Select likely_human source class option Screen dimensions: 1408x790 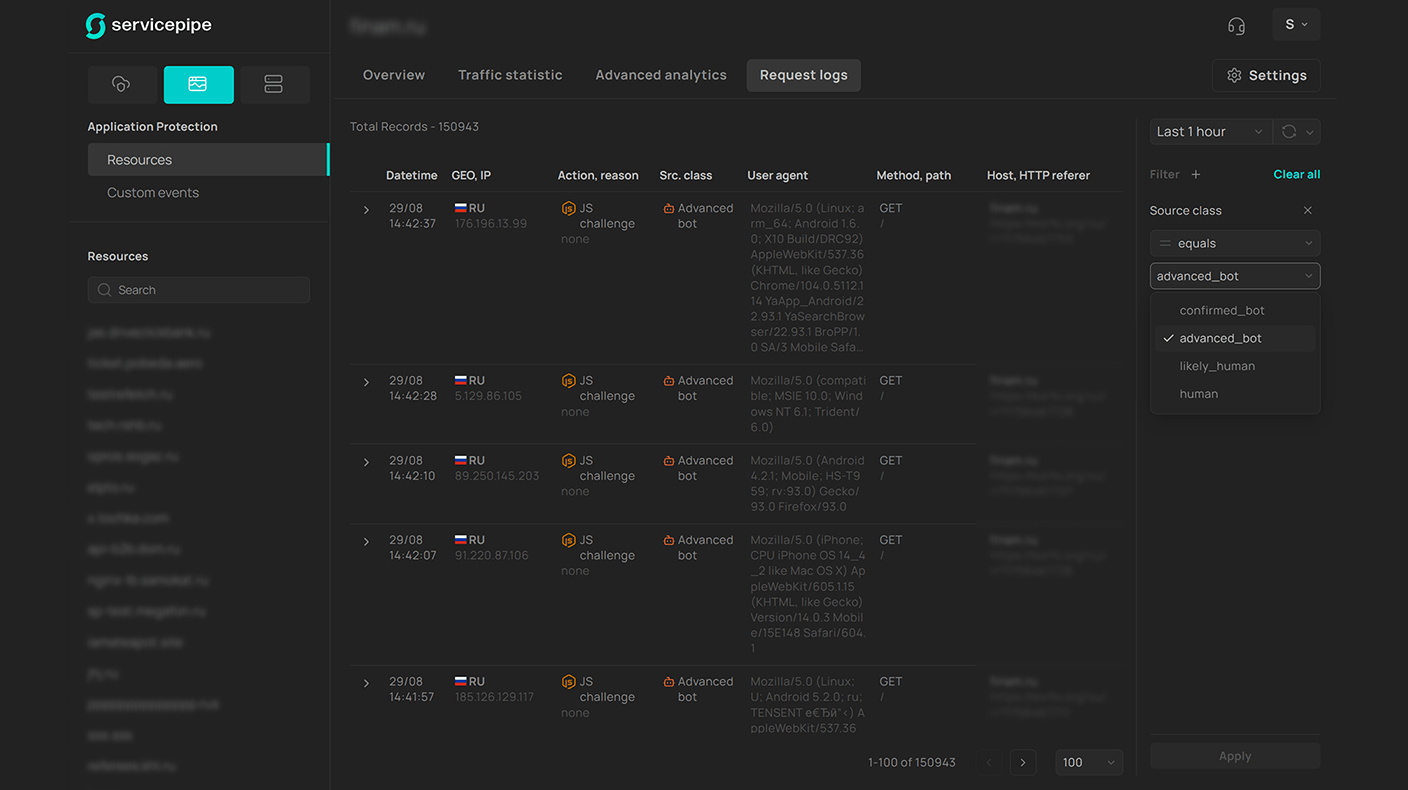click(1217, 366)
